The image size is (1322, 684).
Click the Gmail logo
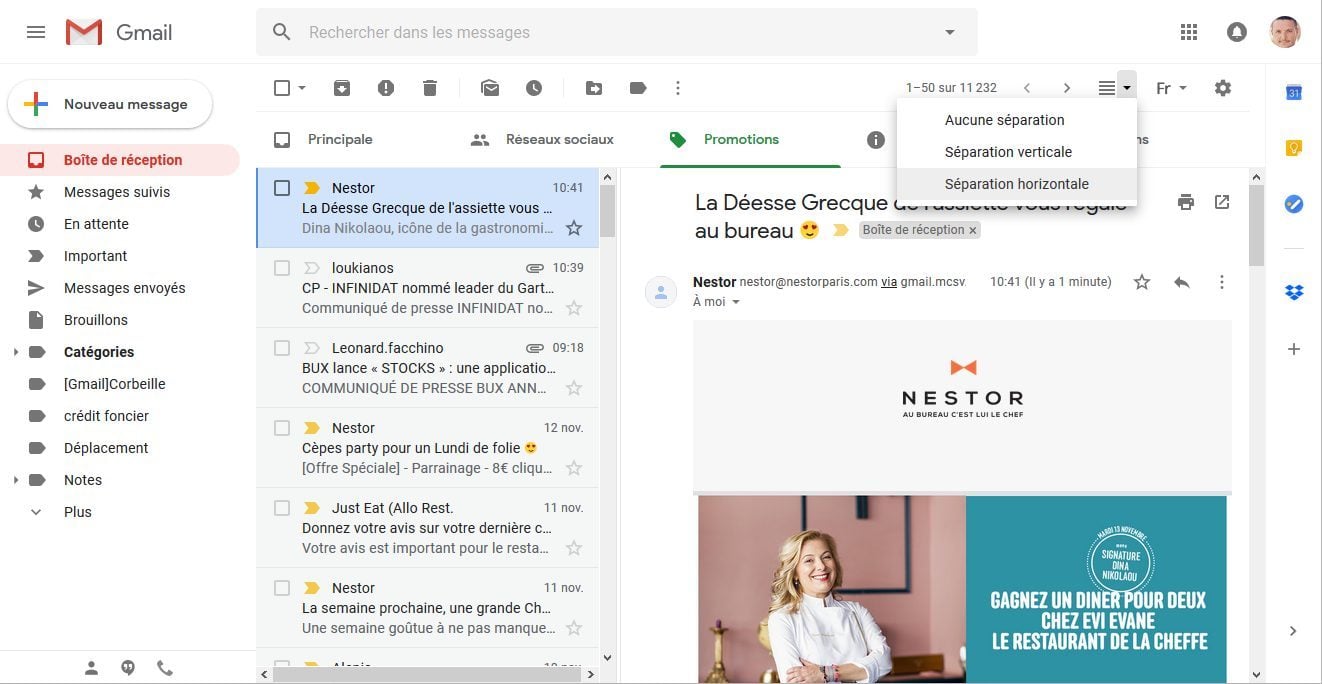[x=119, y=32]
